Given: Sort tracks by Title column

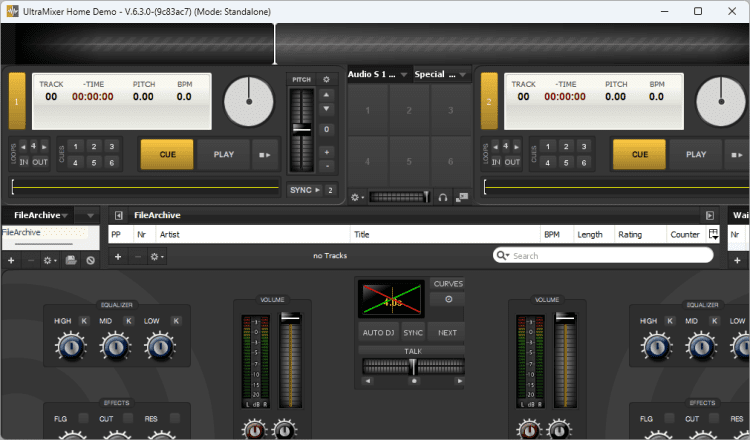Looking at the screenshot, I should point(445,234).
